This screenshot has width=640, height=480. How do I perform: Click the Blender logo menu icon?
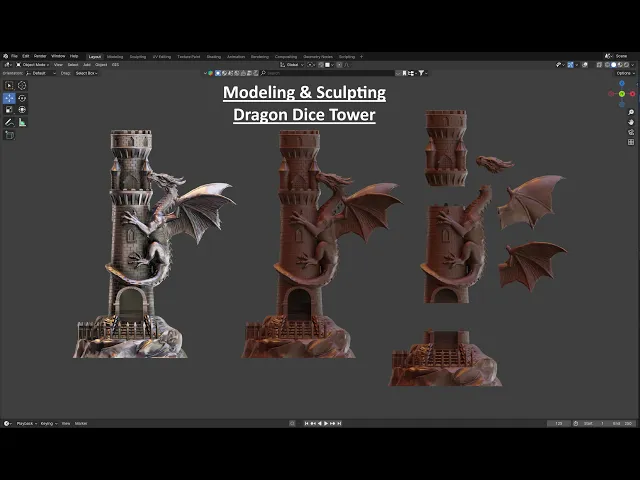5,56
